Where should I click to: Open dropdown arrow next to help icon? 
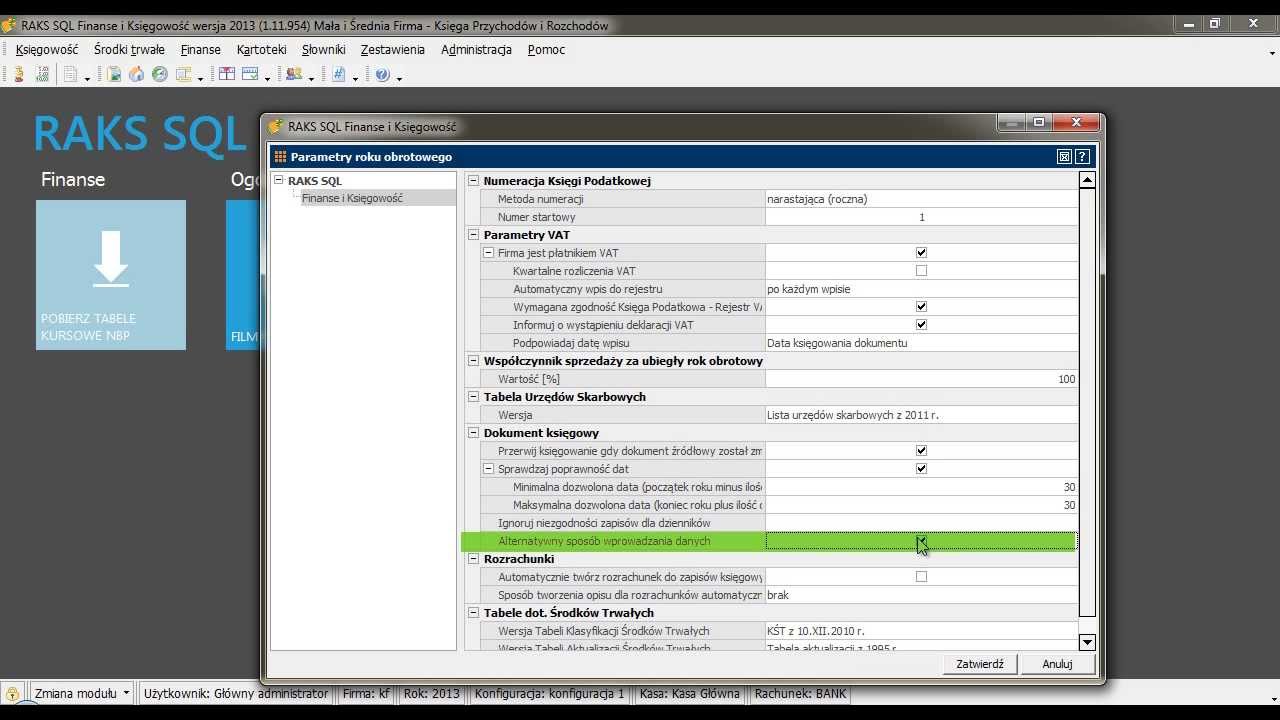(399, 78)
